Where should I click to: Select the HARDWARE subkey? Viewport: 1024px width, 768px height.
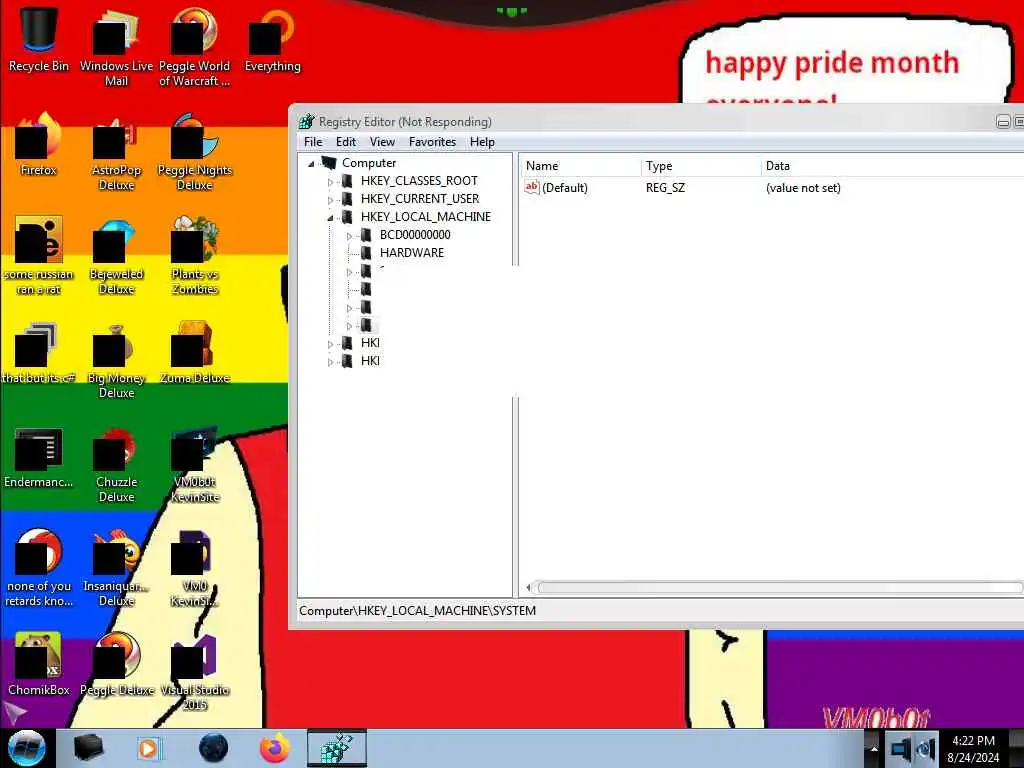coord(411,253)
